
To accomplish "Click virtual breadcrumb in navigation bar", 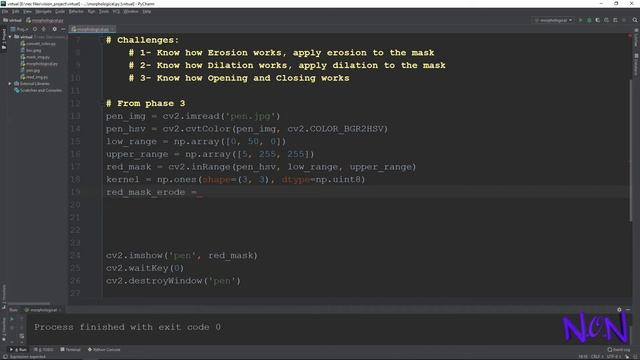I will pos(12,20).
